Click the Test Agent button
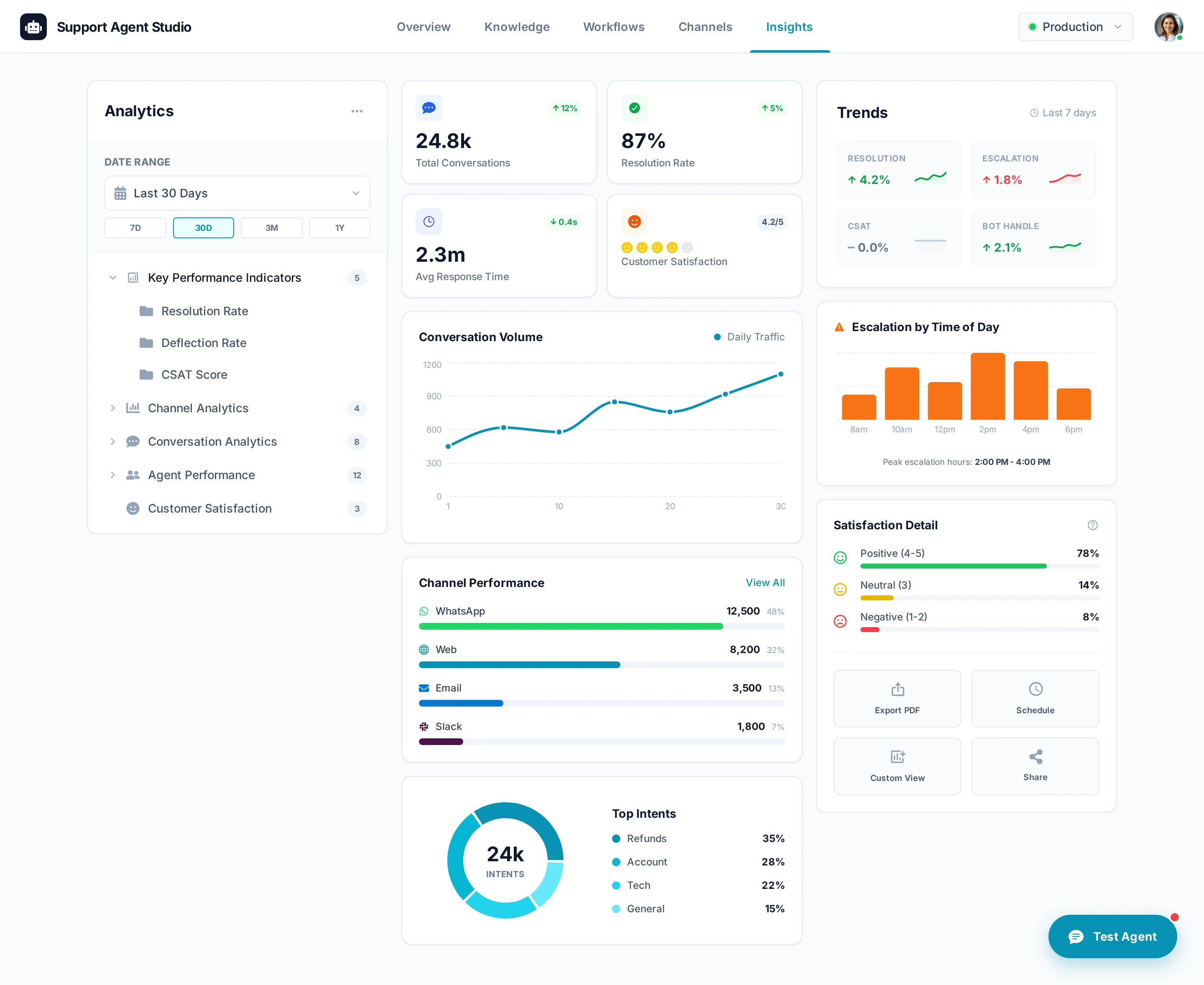1204x985 pixels. [x=1112, y=936]
